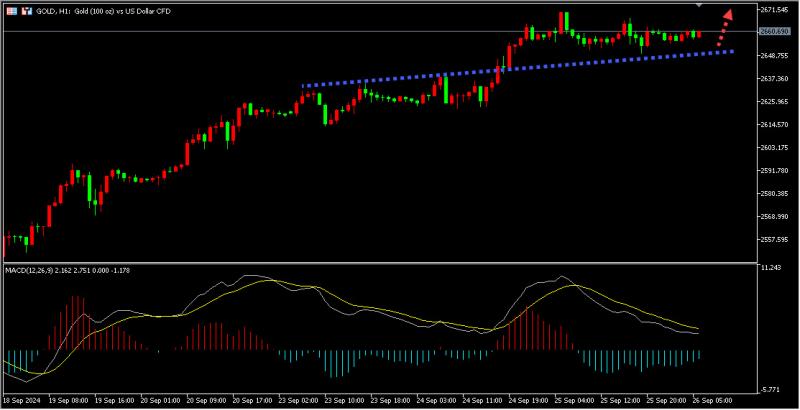Click the 2637.360 price axis label
The width and height of the screenshot is (800, 410).
(x=775, y=79)
